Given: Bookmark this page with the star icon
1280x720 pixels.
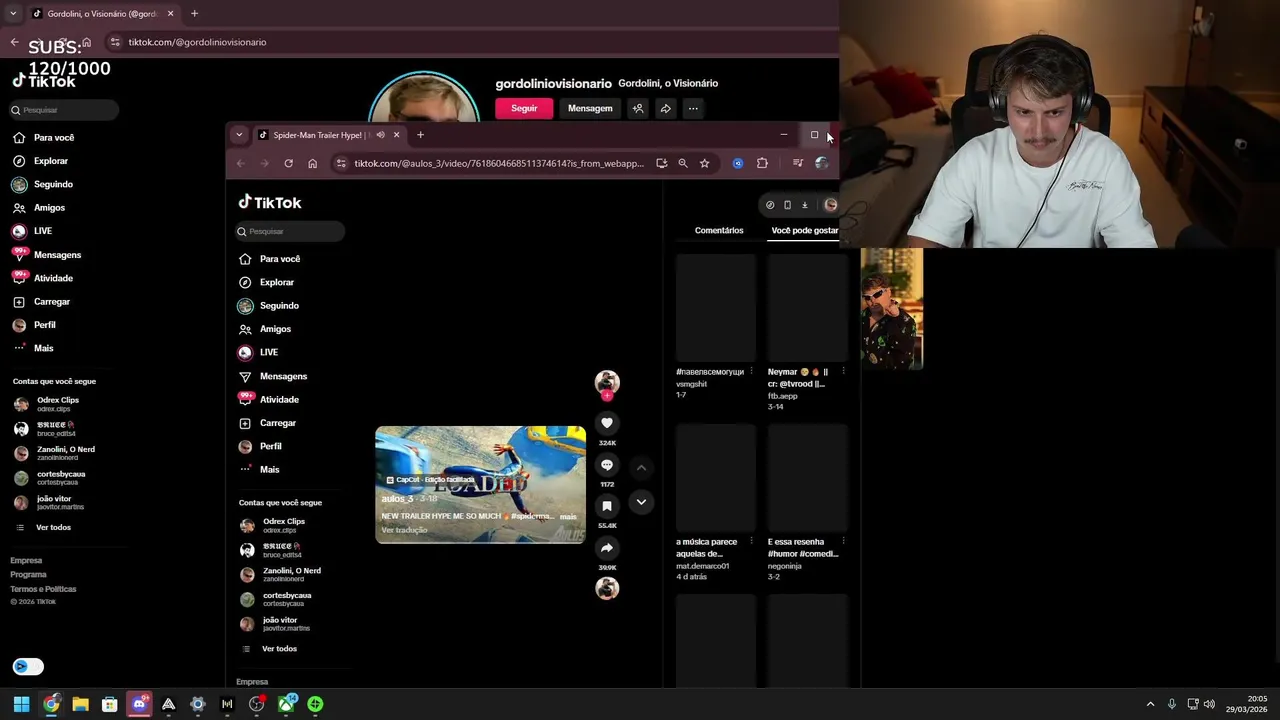Looking at the screenshot, I should point(704,163).
